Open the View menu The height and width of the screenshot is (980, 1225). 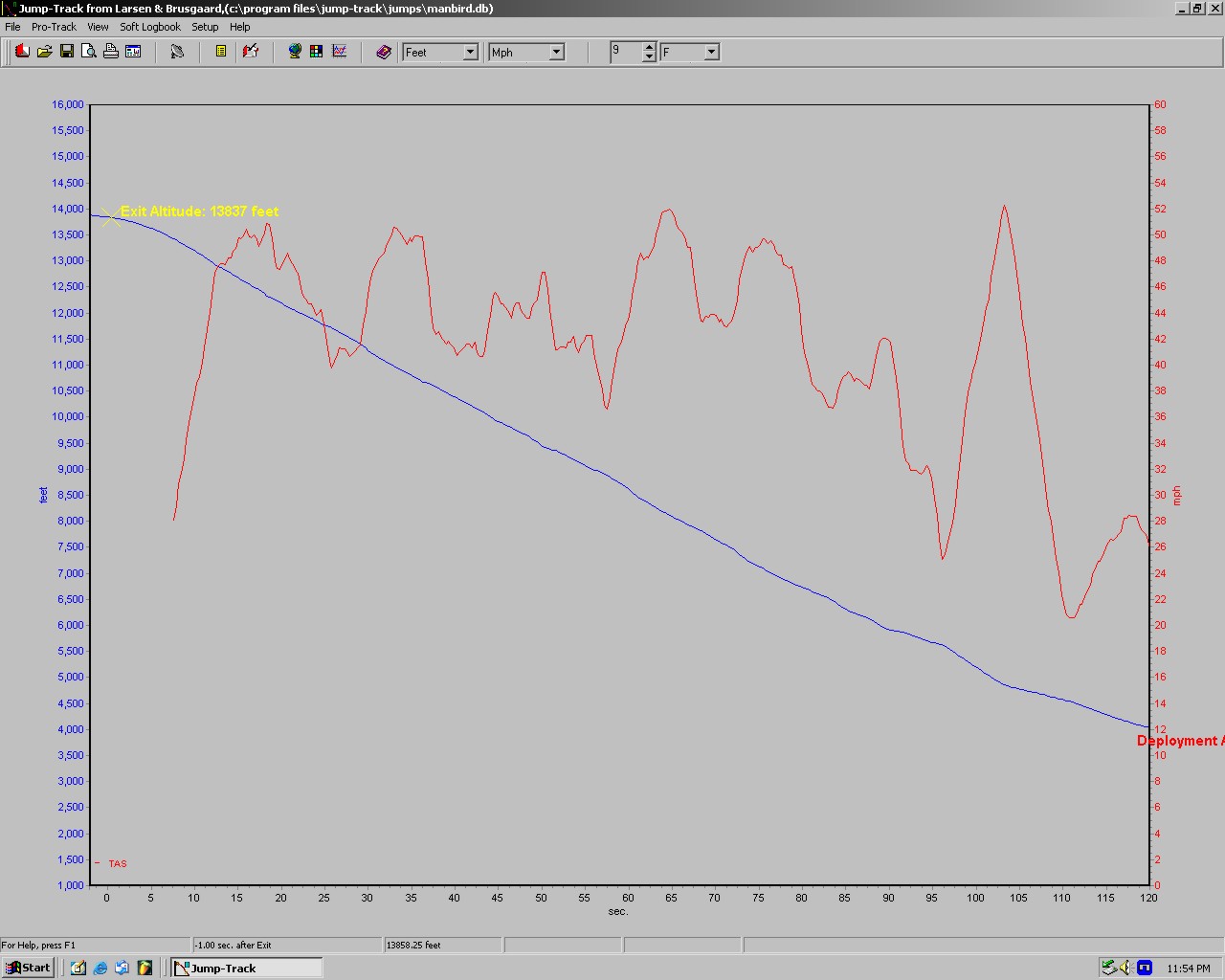pyautogui.click(x=98, y=27)
